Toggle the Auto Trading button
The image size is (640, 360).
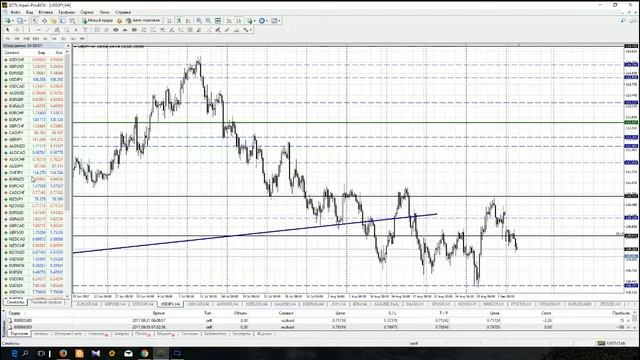point(142,20)
